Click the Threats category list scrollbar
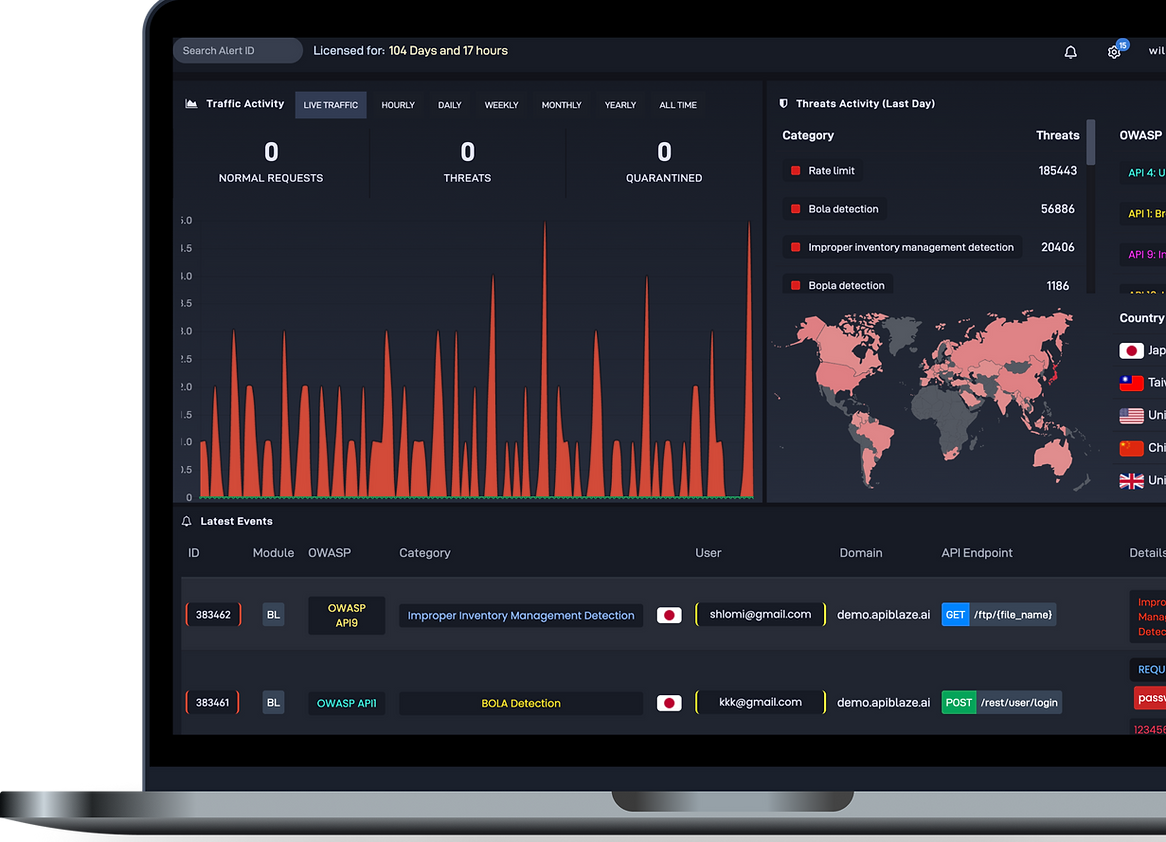 click(x=1090, y=142)
